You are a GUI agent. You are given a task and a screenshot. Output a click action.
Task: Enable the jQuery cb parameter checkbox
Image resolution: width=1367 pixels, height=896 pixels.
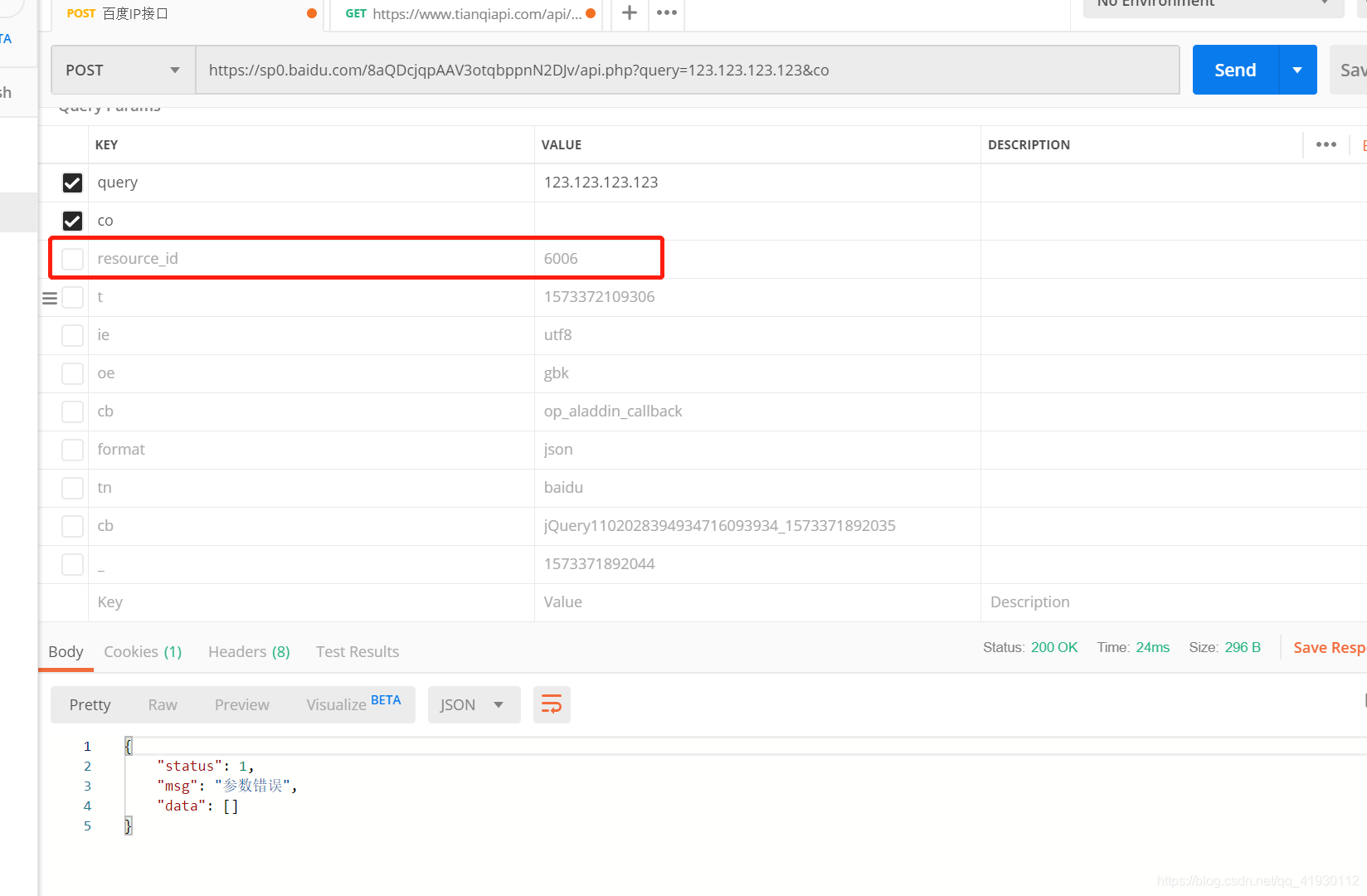coord(72,526)
